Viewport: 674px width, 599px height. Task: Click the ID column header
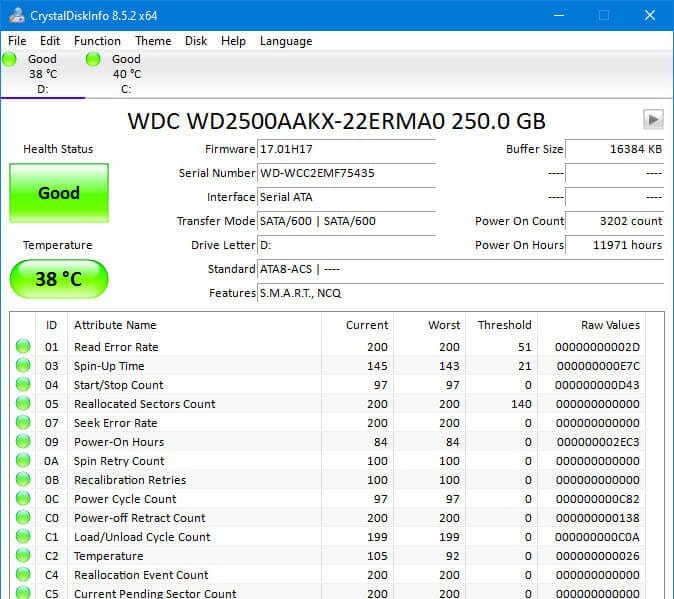[x=51, y=325]
